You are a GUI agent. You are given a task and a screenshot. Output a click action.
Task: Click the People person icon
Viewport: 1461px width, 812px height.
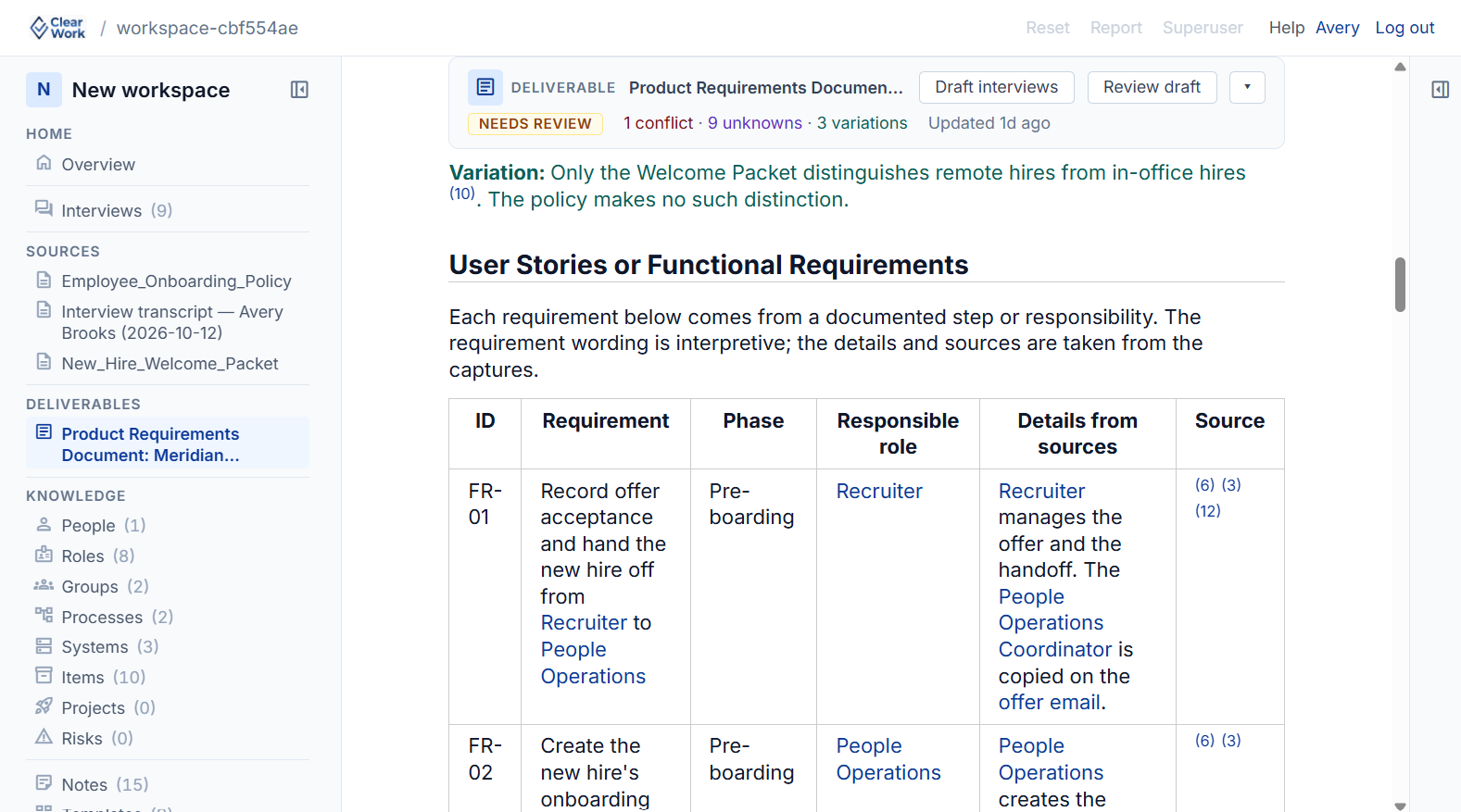[x=44, y=524]
